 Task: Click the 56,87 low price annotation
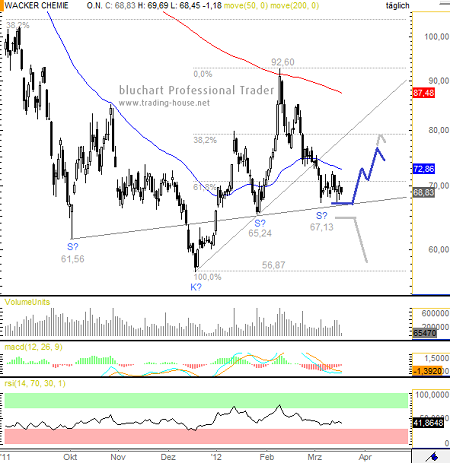[x=274, y=265]
